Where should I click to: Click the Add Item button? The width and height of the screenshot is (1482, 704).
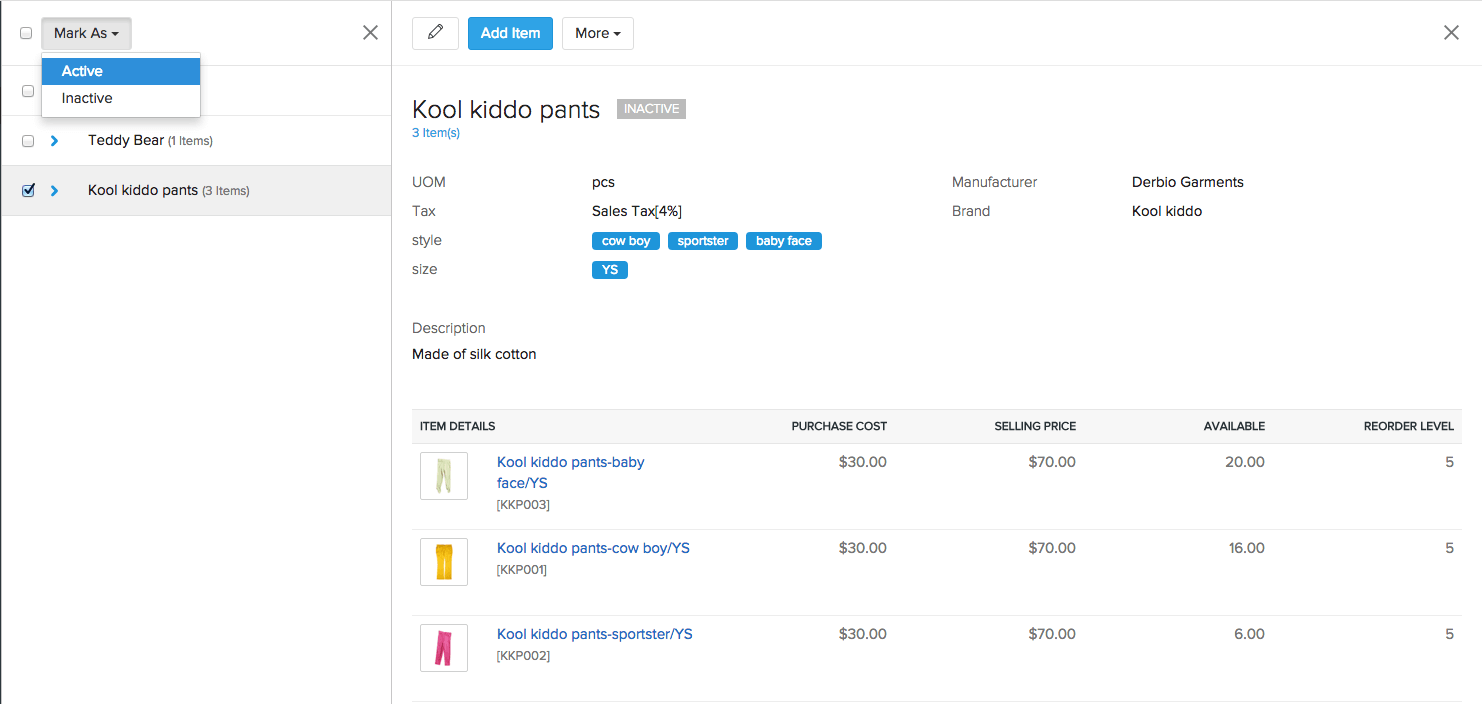(510, 33)
